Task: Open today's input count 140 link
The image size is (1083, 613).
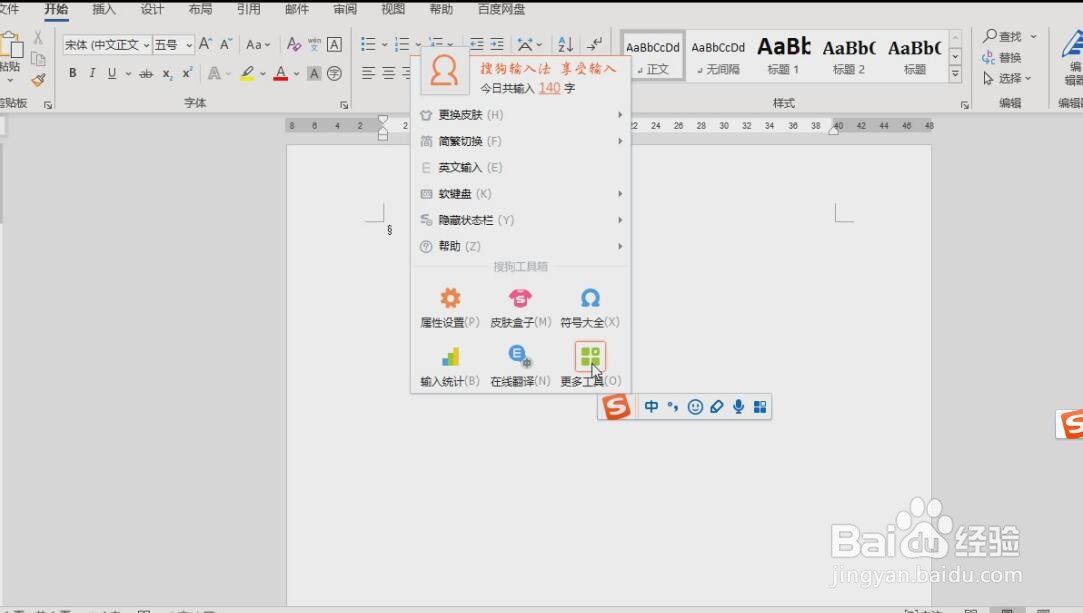Action: tap(549, 88)
